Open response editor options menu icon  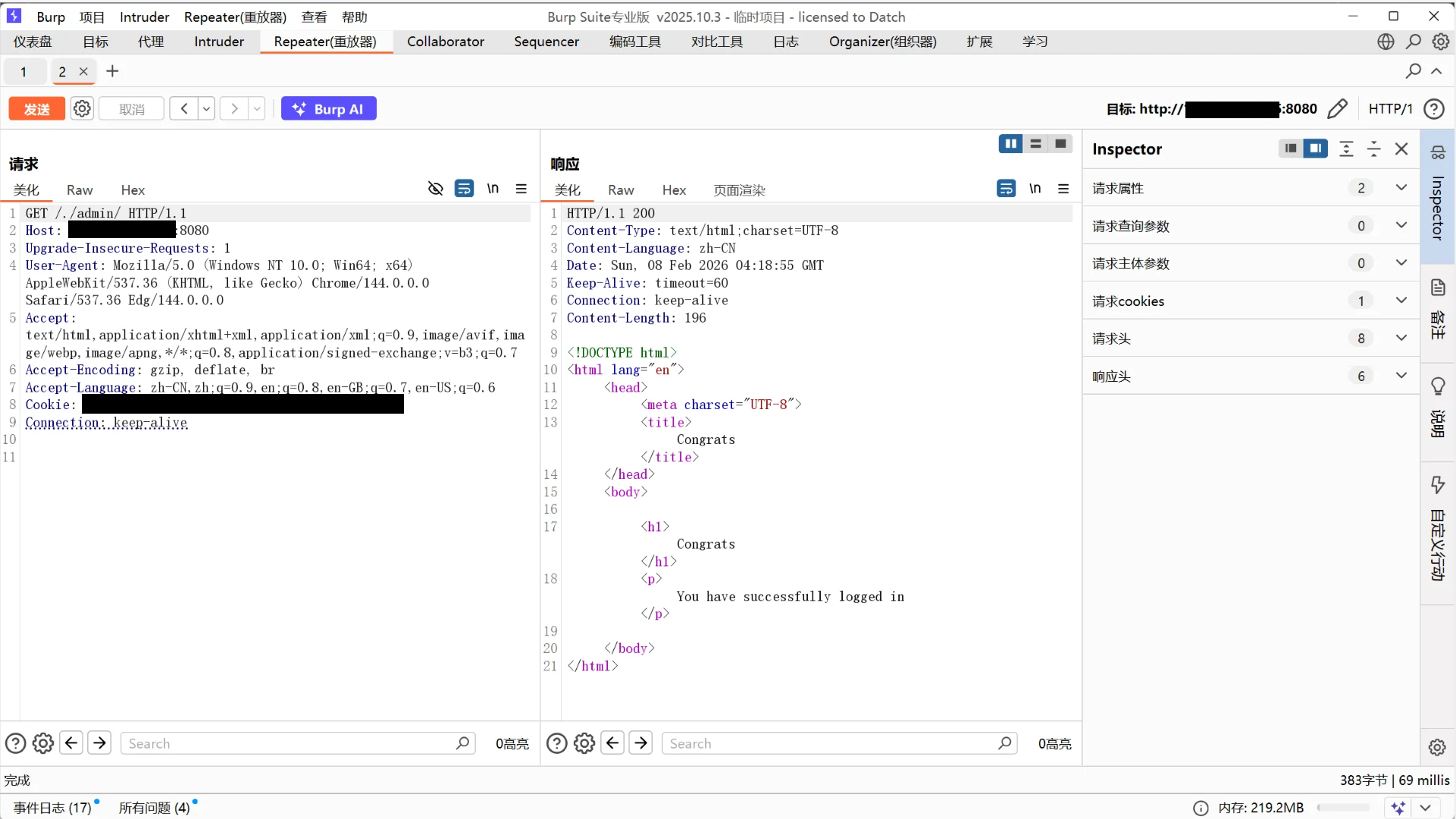coord(1063,189)
